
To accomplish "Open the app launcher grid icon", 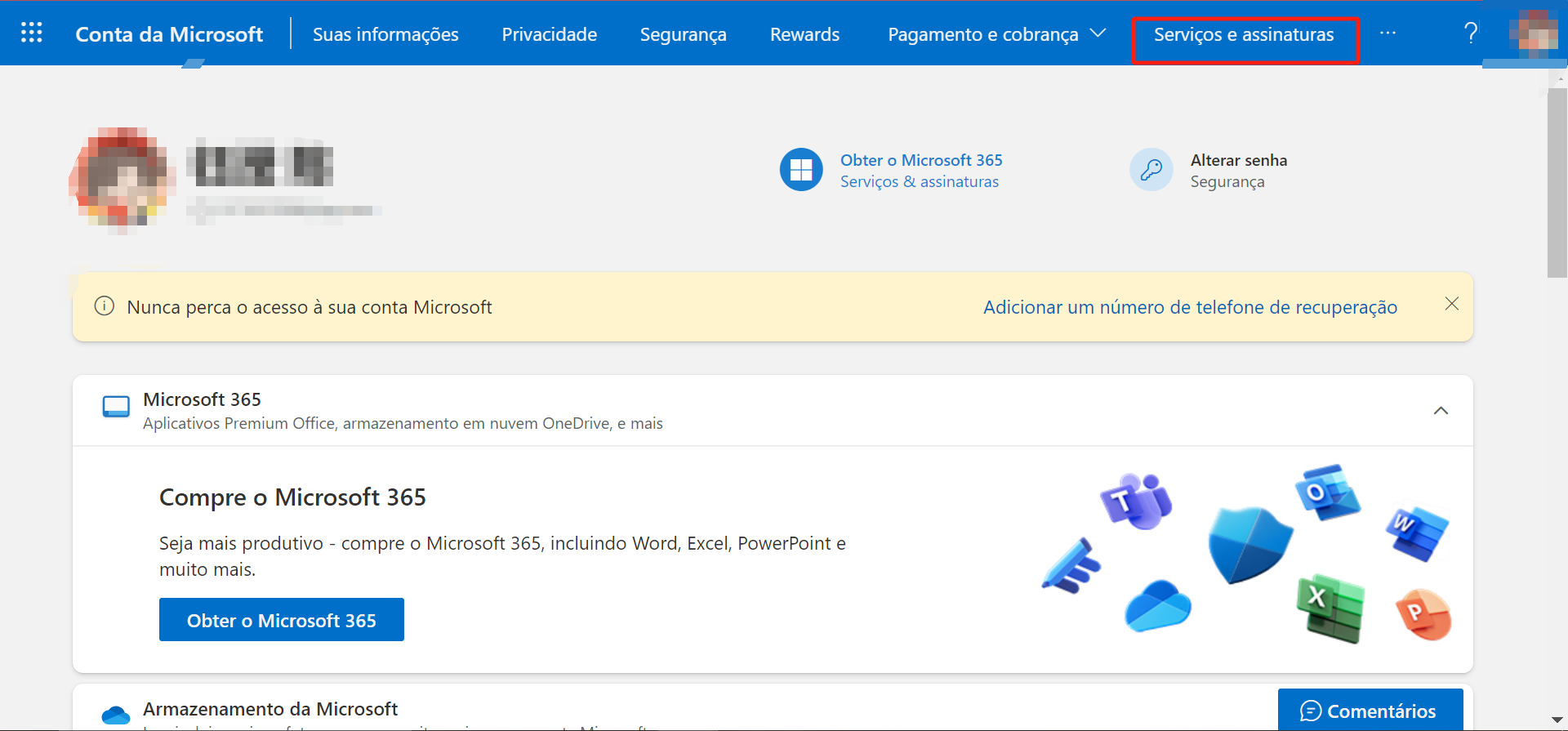I will pyautogui.click(x=32, y=33).
